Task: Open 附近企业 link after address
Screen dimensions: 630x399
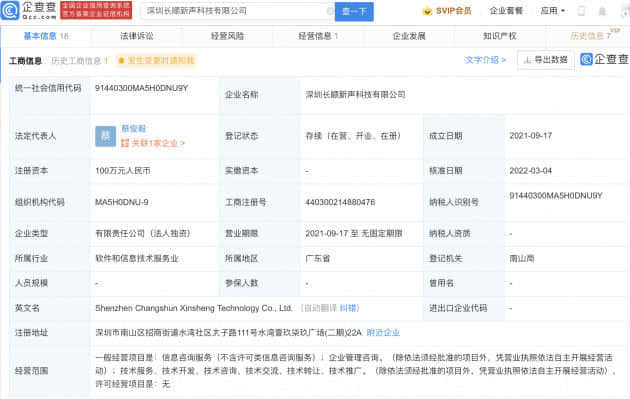Action: point(383,333)
